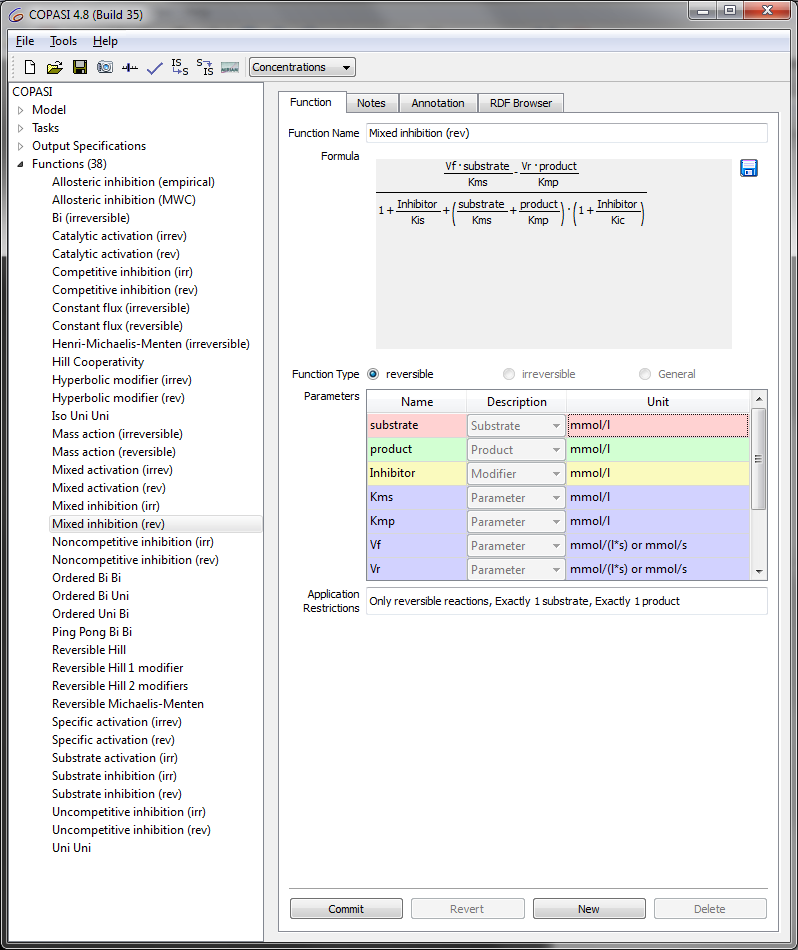
Task: Switch to the RDF Browser tab
Action: coord(521,103)
